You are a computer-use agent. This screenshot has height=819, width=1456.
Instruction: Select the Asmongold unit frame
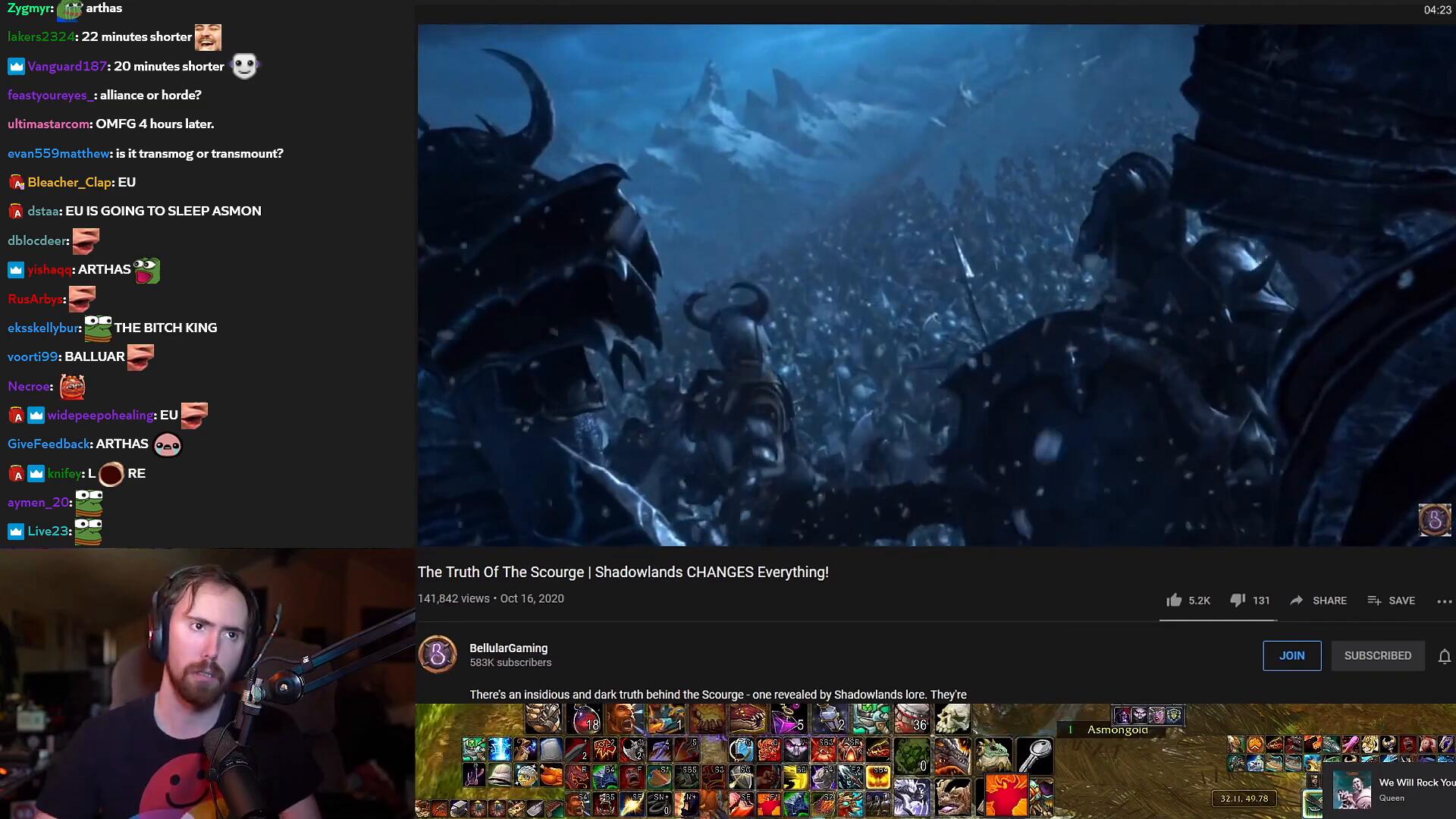click(1116, 730)
